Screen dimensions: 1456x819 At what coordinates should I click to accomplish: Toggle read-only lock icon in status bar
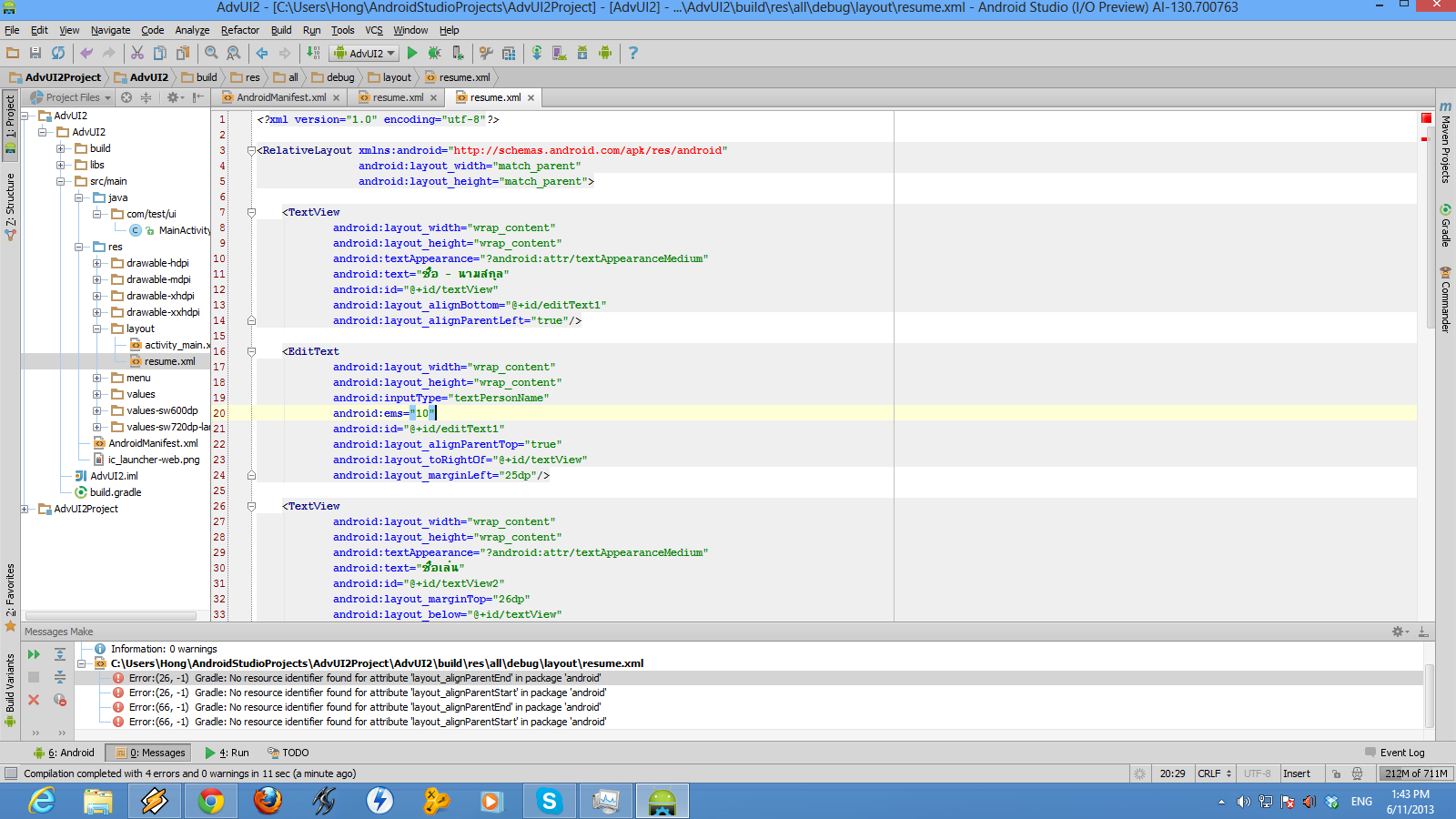(1336, 773)
